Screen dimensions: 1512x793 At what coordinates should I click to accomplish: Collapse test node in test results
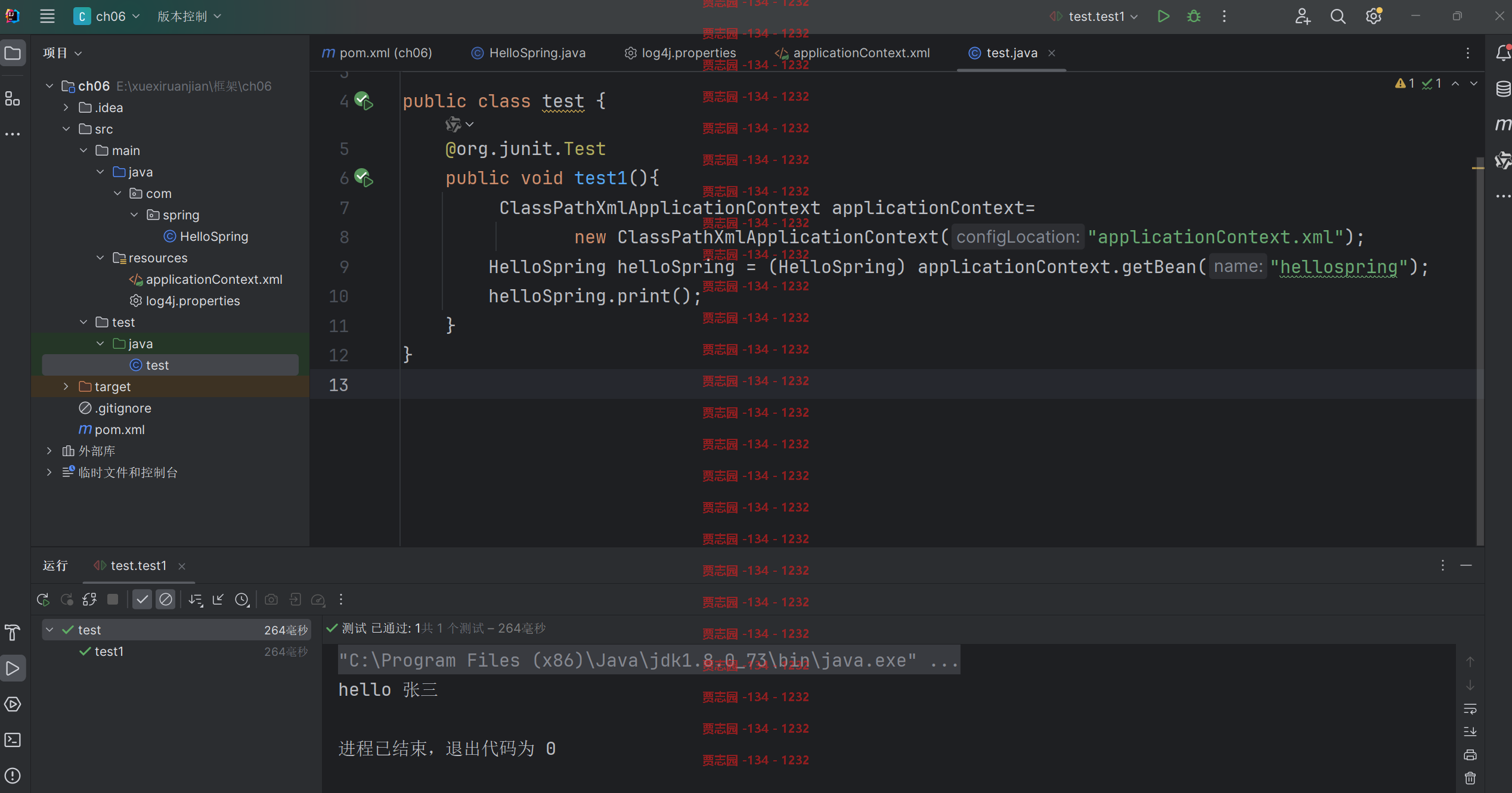(50, 630)
